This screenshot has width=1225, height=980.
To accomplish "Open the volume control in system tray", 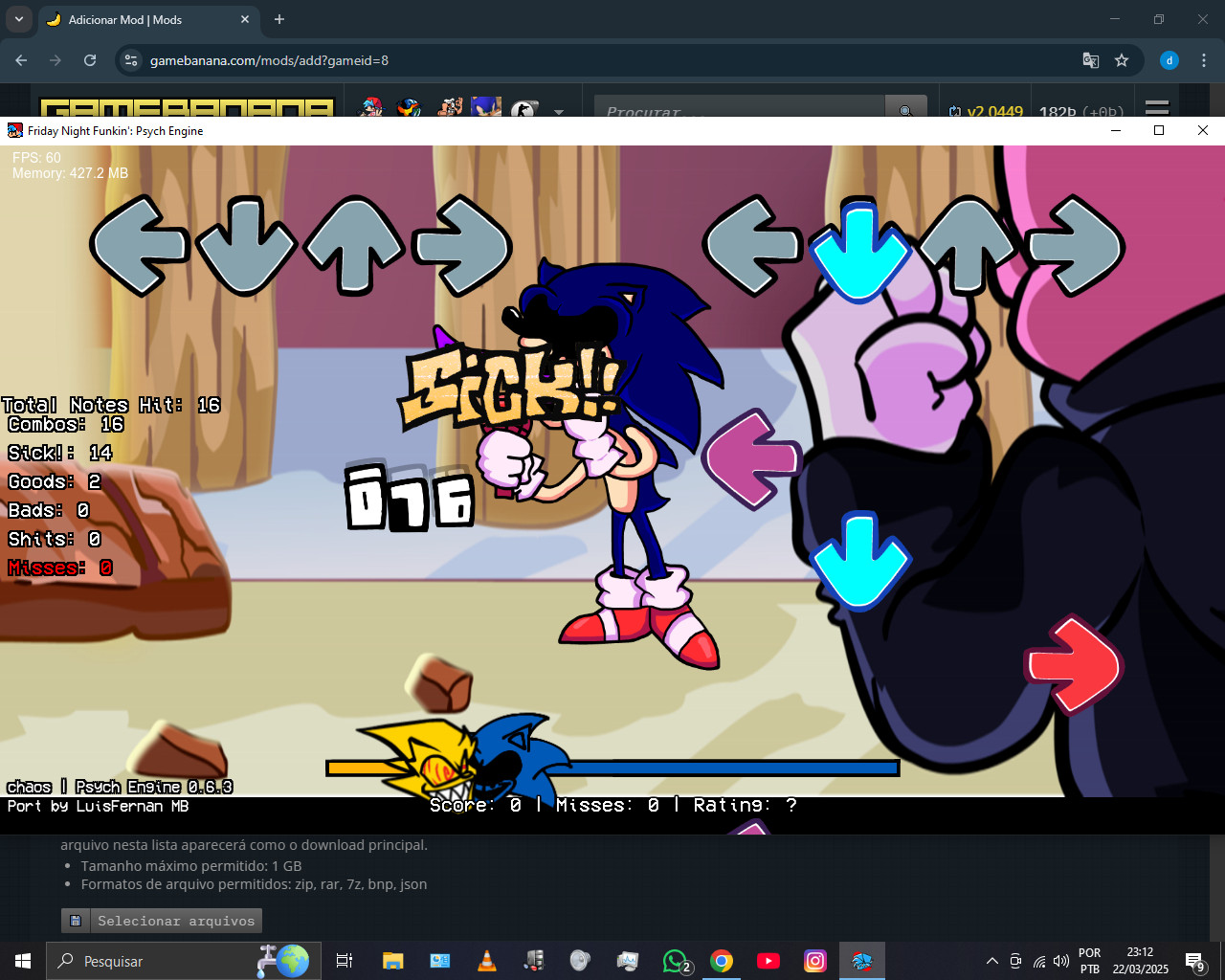I will tap(1061, 961).
